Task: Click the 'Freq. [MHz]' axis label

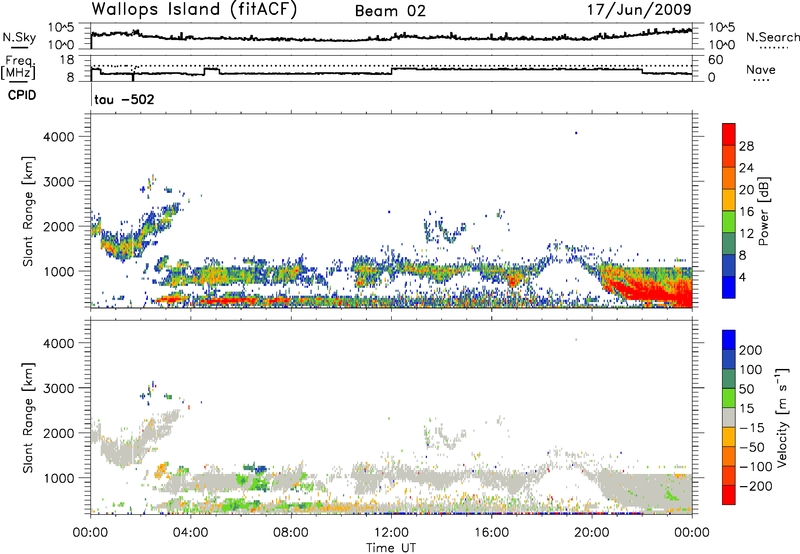Action: [x=18, y=68]
